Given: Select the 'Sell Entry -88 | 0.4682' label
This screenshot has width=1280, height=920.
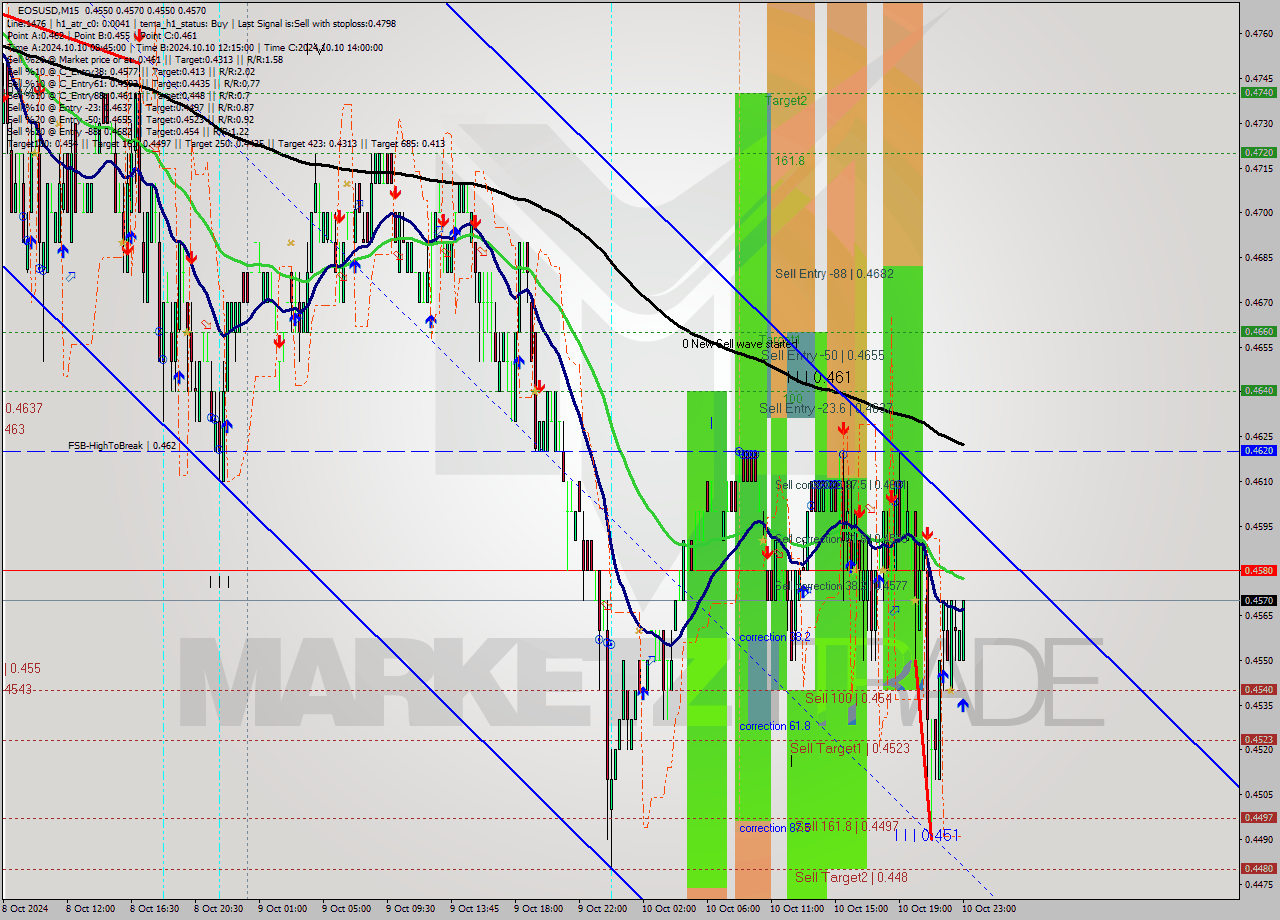Looking at the screenshot, I should tap(834, 273).
